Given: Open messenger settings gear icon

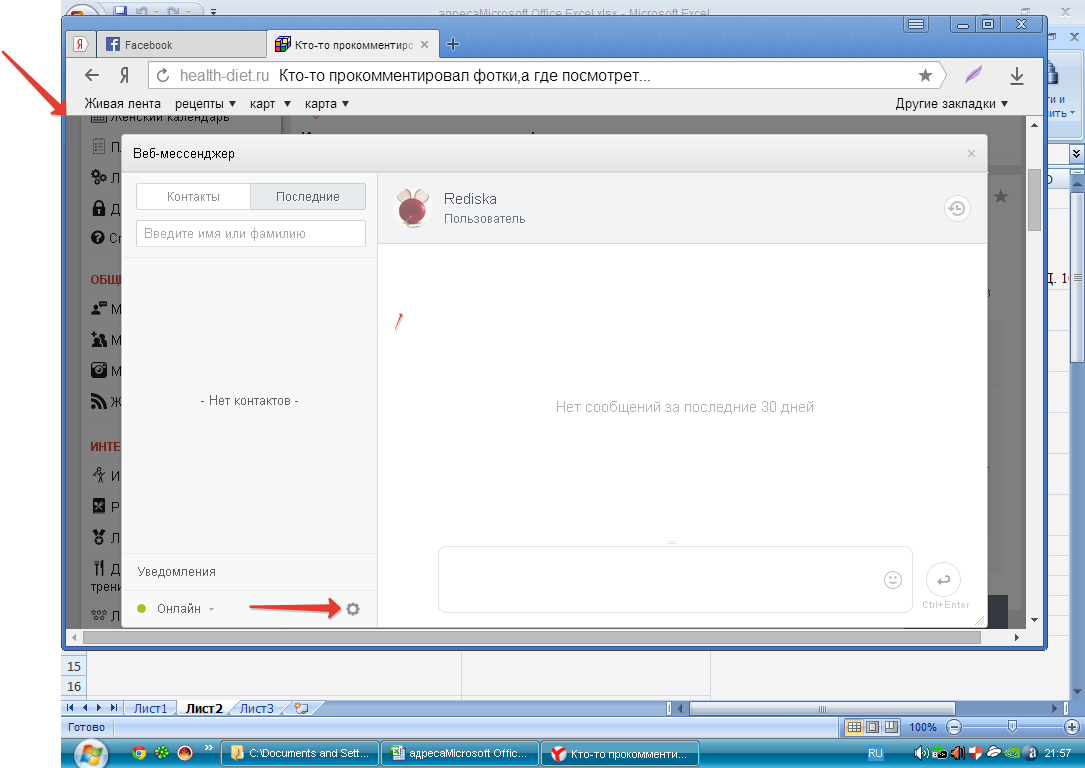Looking at the screenshot, I should (352, 608).
